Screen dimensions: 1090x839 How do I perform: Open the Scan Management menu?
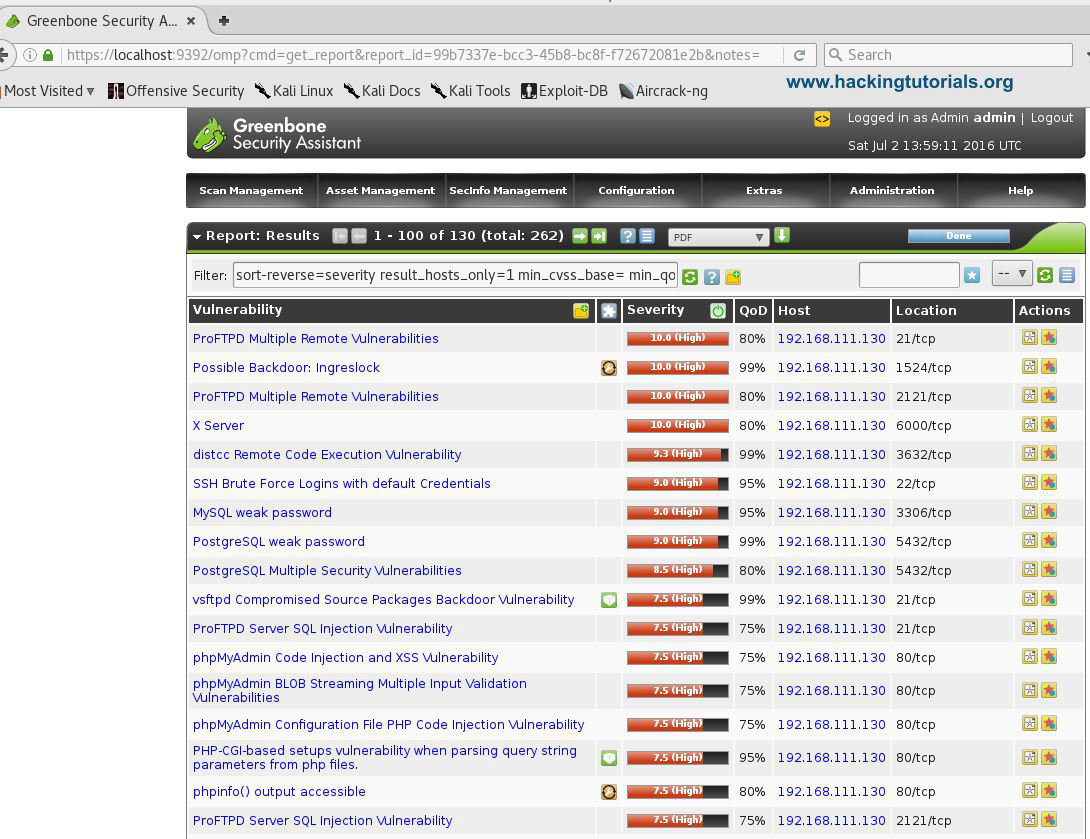tap(251, 190)
